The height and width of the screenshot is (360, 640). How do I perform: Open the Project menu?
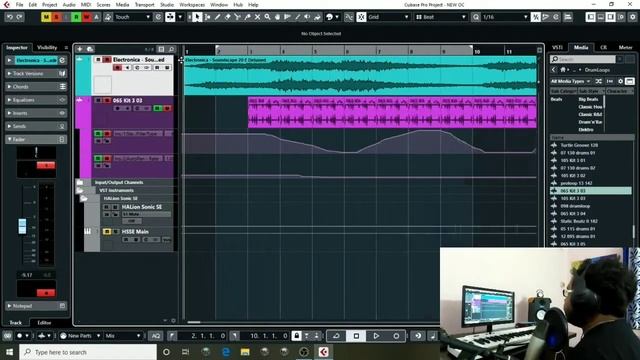(x=49, y=5)
